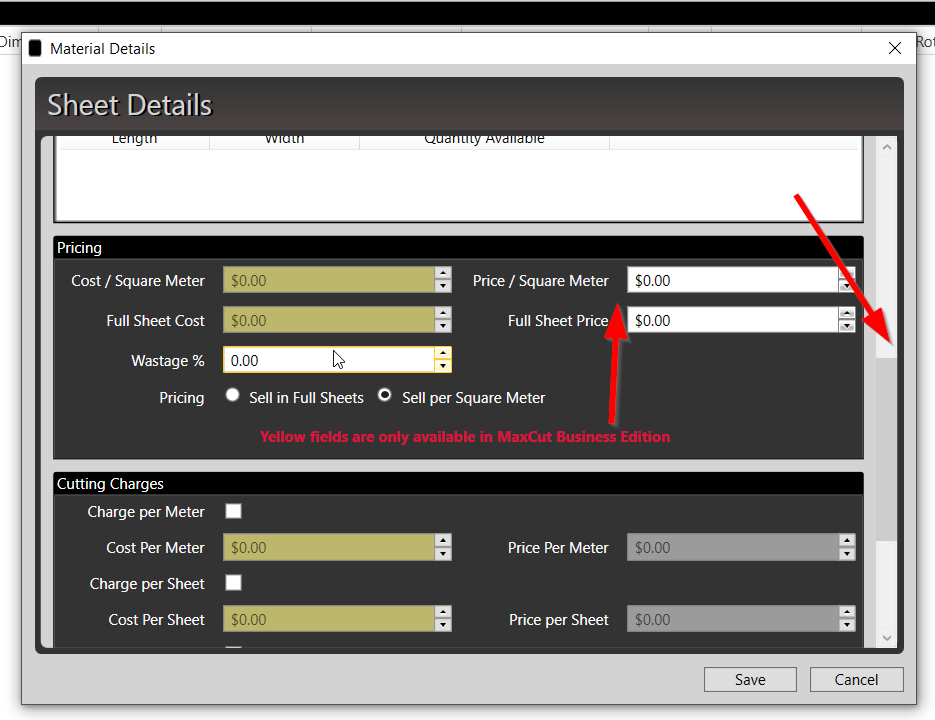
Task: Close the Material Details dialog
Action: (x=895, y=48)
